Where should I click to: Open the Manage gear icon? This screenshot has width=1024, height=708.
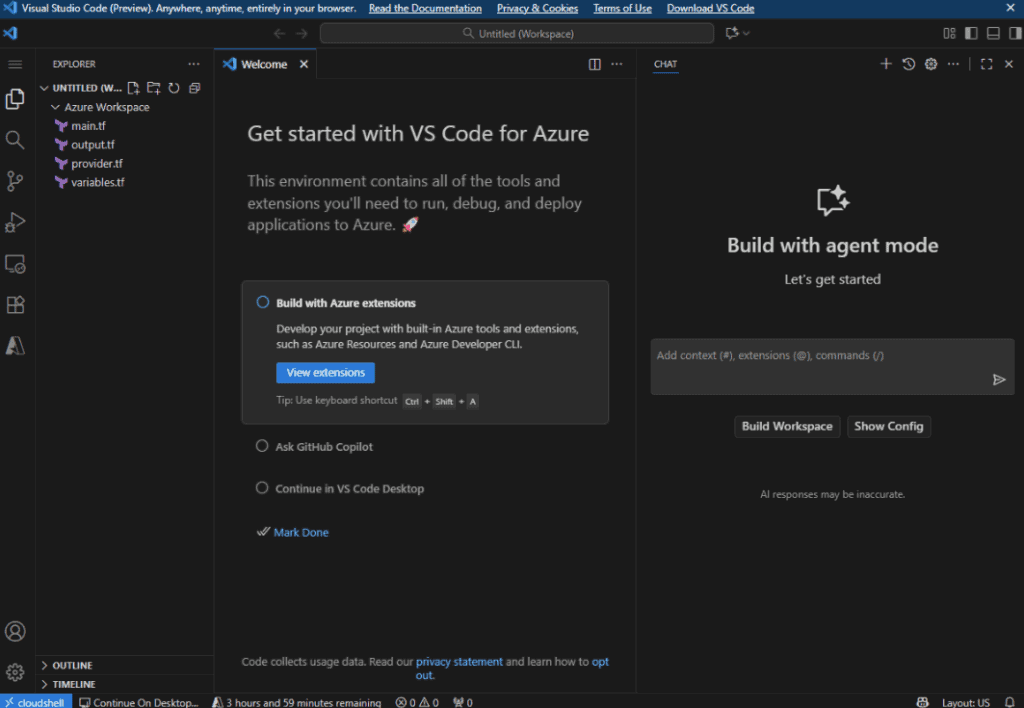click(x=15, y=672)
